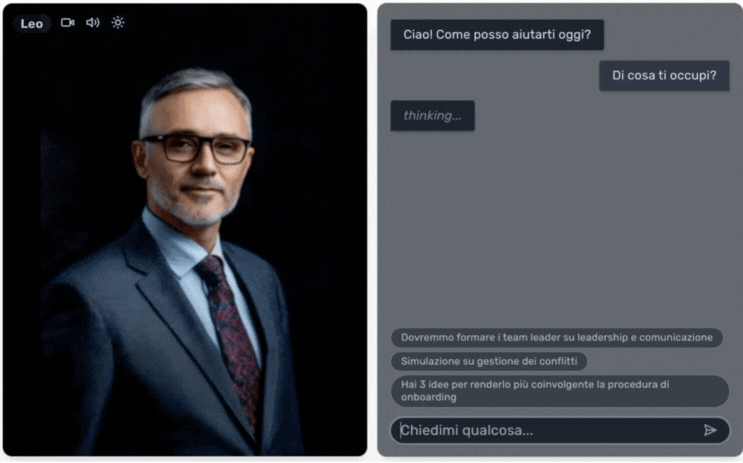Select 'Simulazione su gestione dei conflitti' suggestion
This screenshot has height=463, width=743.
click(489, 361)
